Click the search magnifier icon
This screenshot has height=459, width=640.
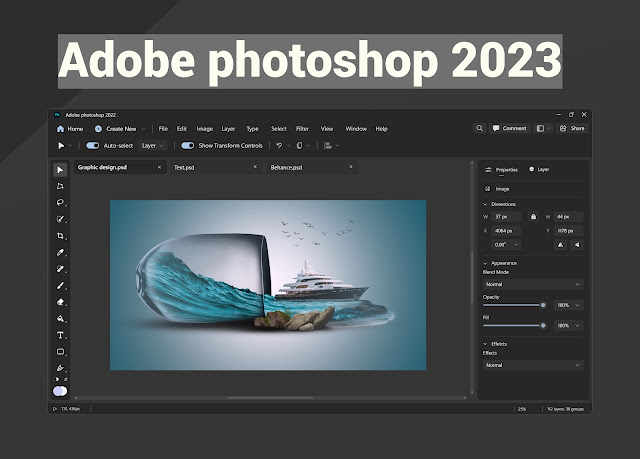(480, 129)
